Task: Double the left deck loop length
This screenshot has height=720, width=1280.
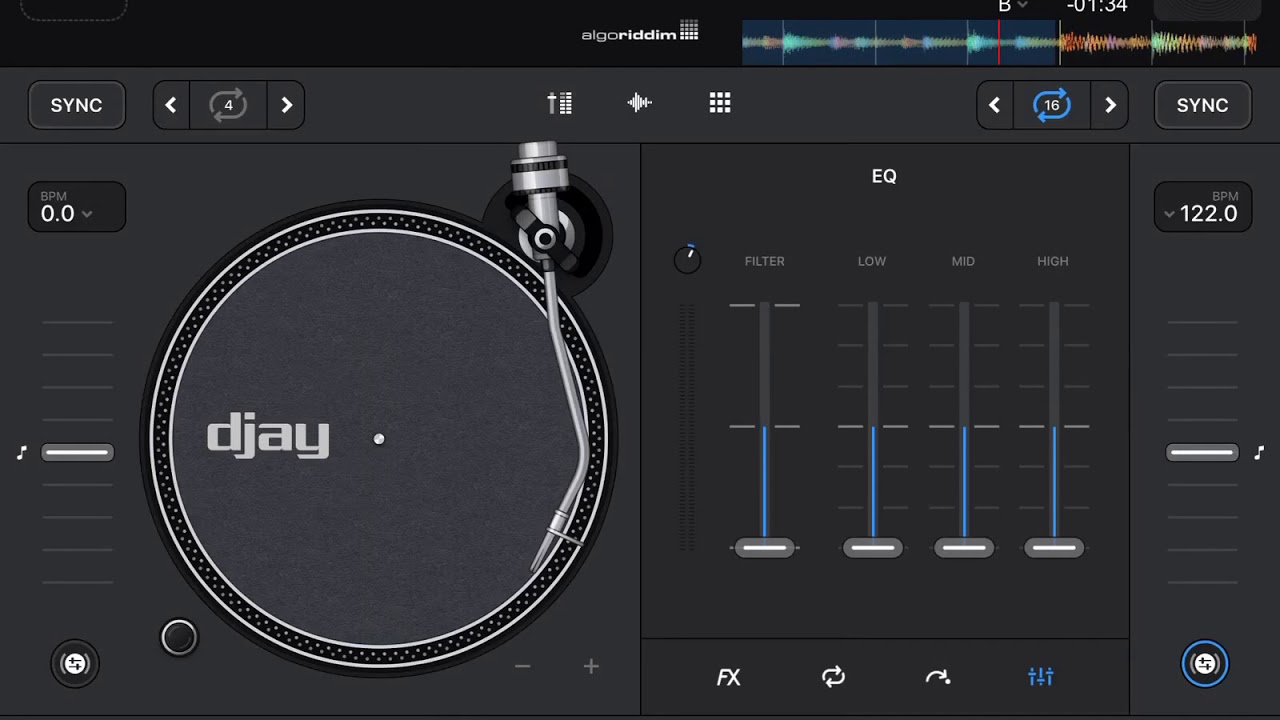Action: coord(286,105)
